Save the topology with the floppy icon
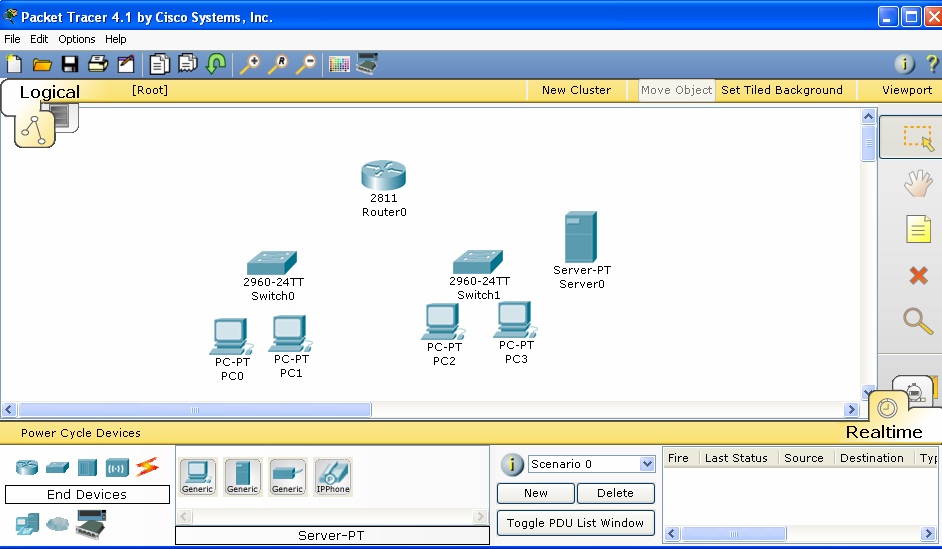The image size is (942, 549). coord(70,64)
